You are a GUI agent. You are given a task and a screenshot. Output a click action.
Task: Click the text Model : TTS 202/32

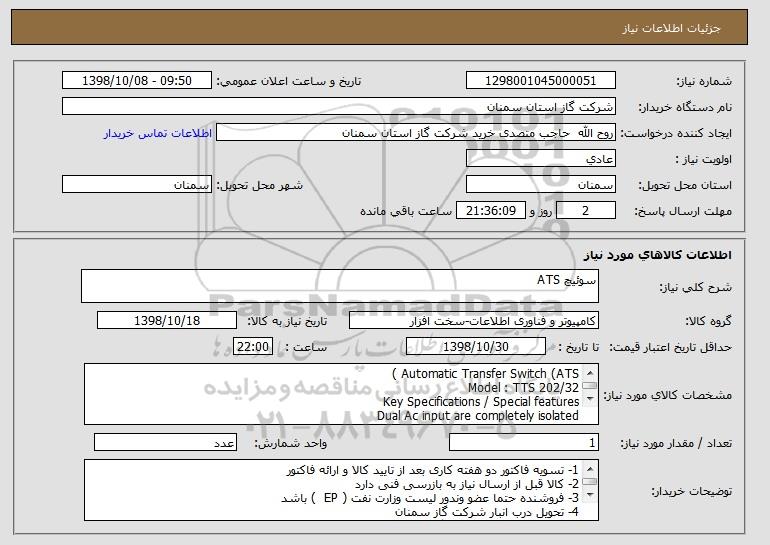coord(523,388)
